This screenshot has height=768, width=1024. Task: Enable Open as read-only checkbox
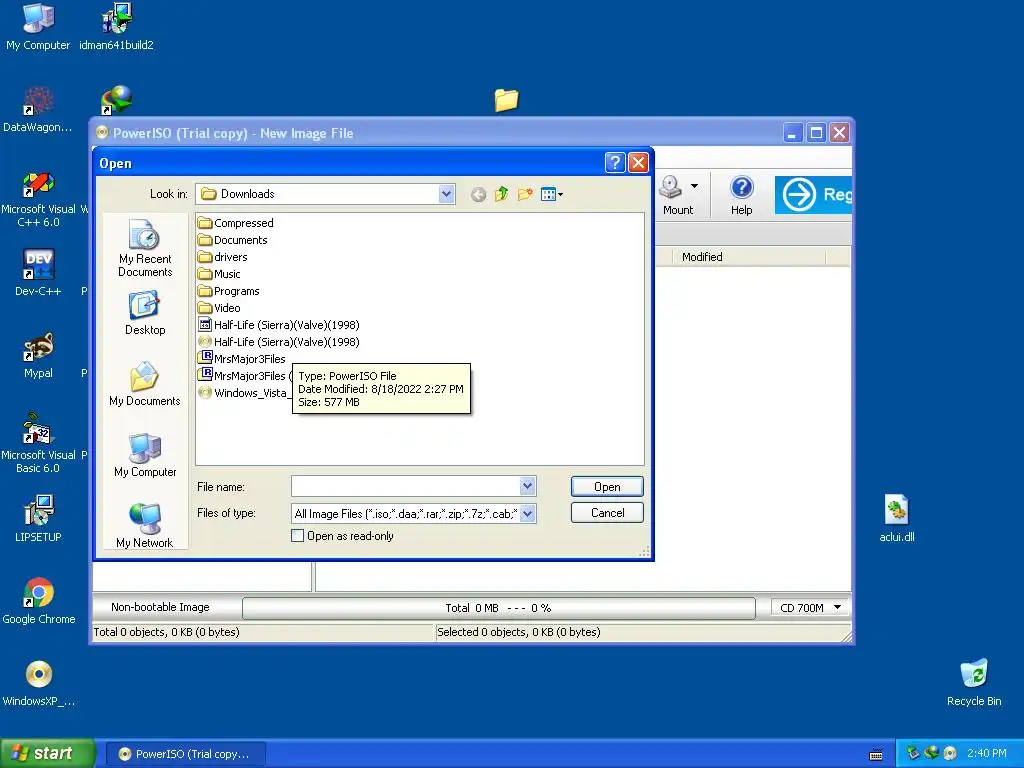tap(297, 536)
